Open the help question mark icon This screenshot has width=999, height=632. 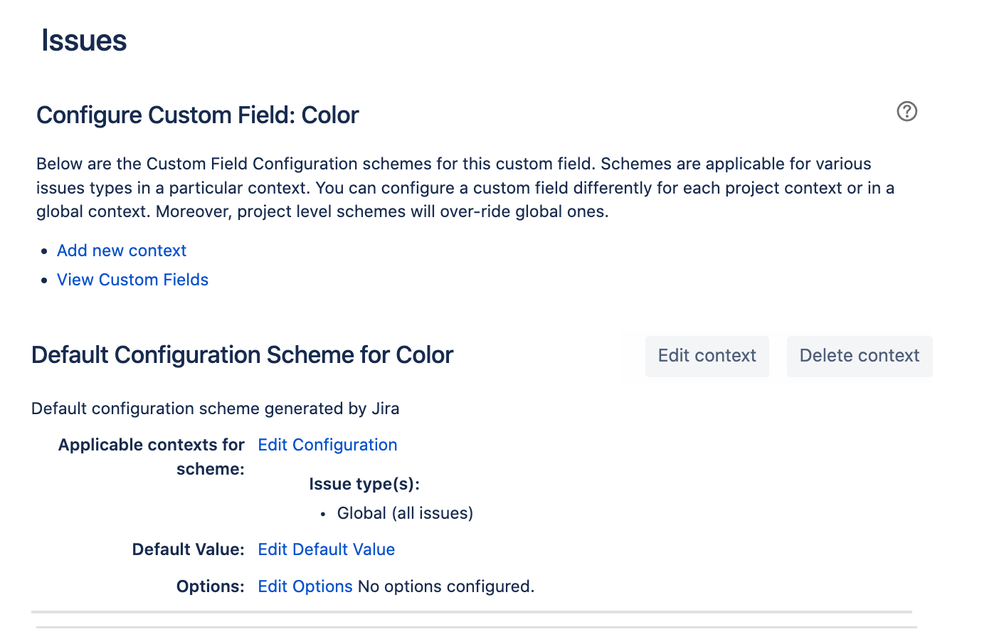[907, 111]
